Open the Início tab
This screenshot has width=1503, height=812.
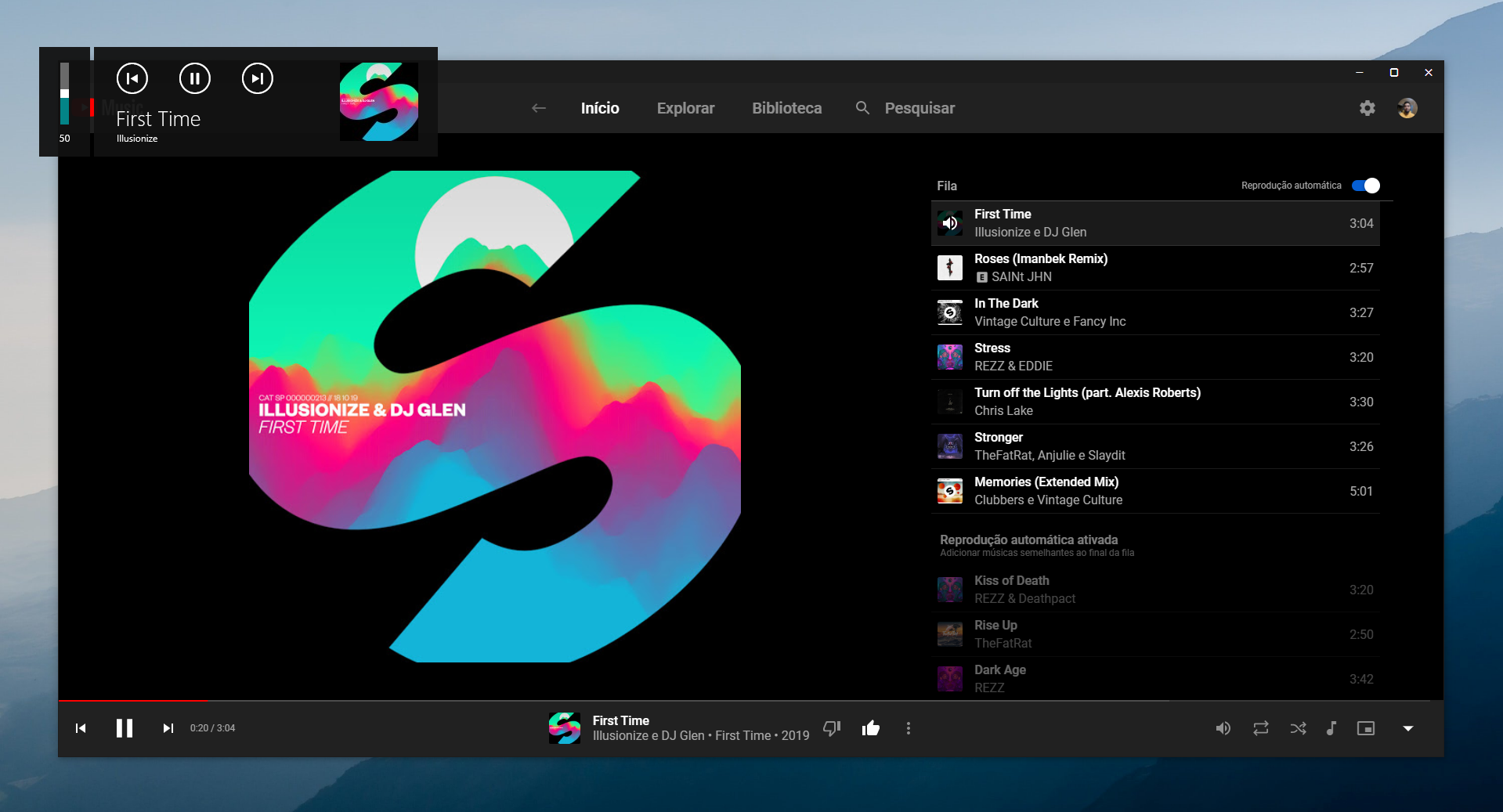600,108
